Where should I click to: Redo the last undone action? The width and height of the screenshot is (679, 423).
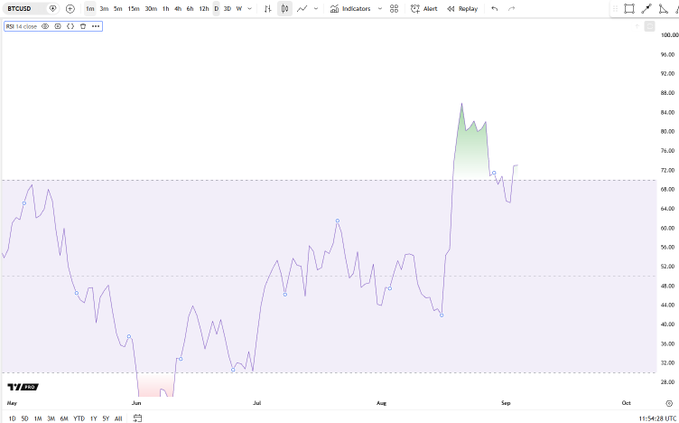tap(511, 9)
